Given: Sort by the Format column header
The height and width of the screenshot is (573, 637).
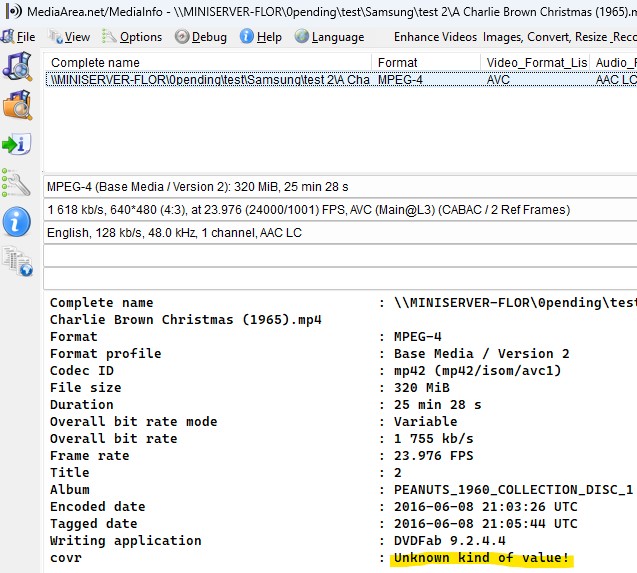Looking at the screenshot, I should point(426,63).
